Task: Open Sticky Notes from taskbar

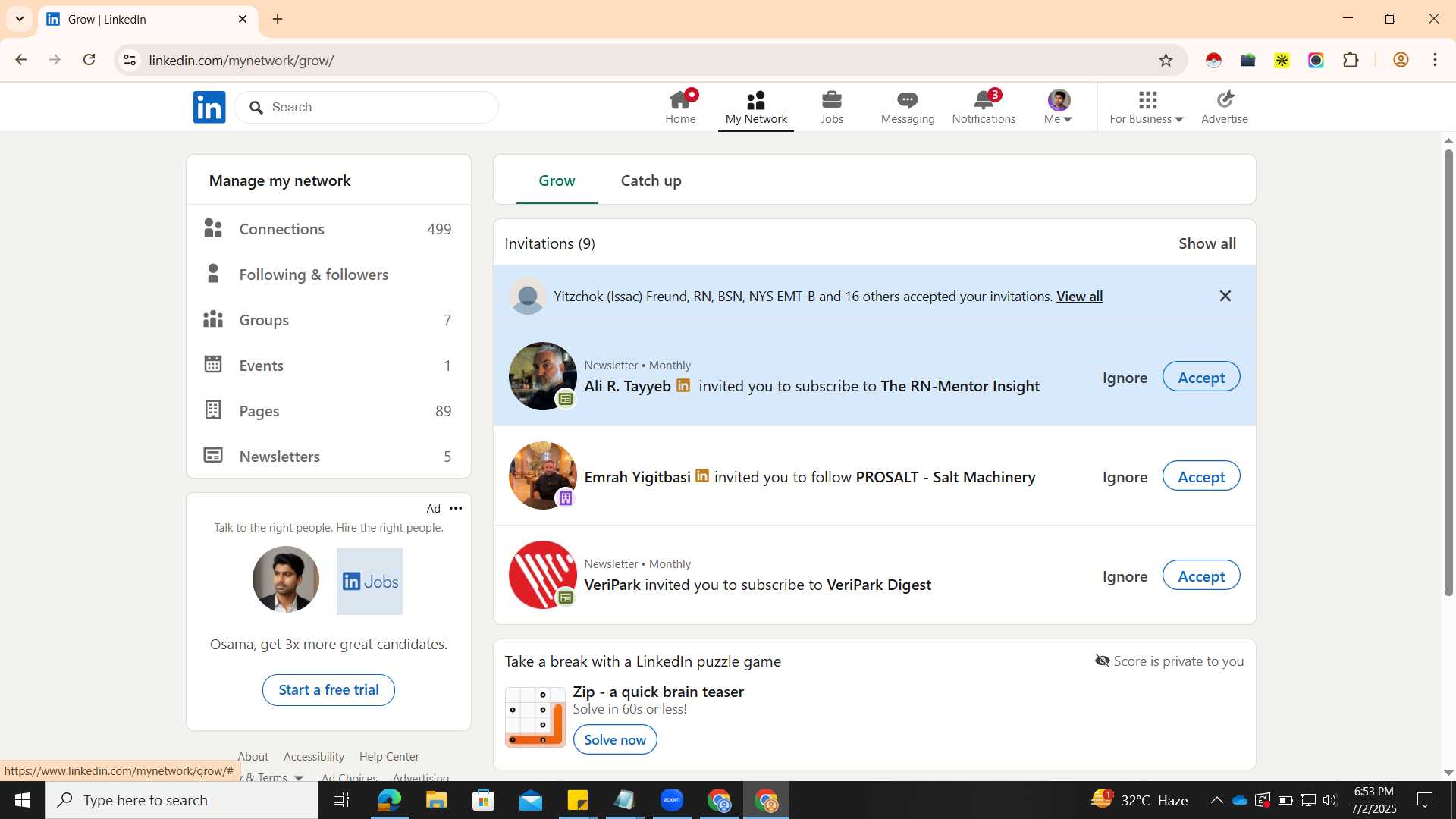Action: [x=577, y=800]
